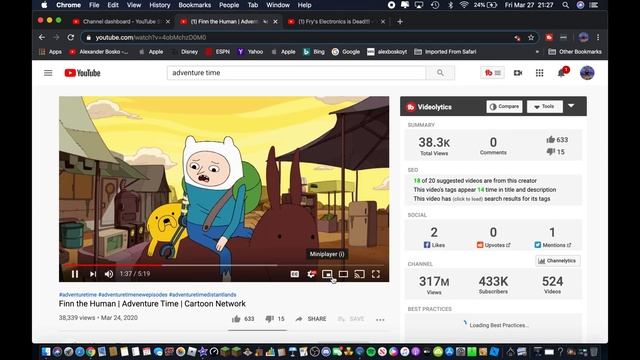Seek on the video progress bar

[x=224, y=265]
